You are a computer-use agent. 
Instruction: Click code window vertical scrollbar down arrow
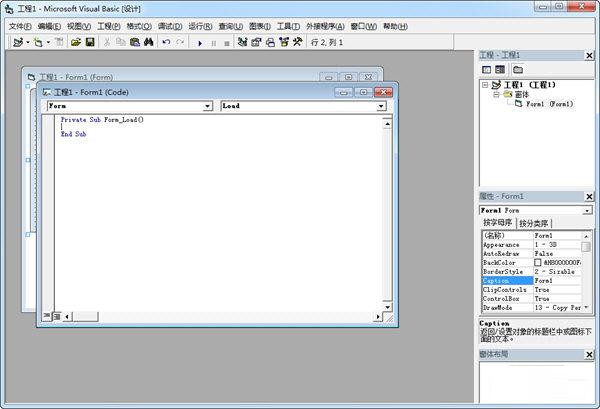point(387,307)
